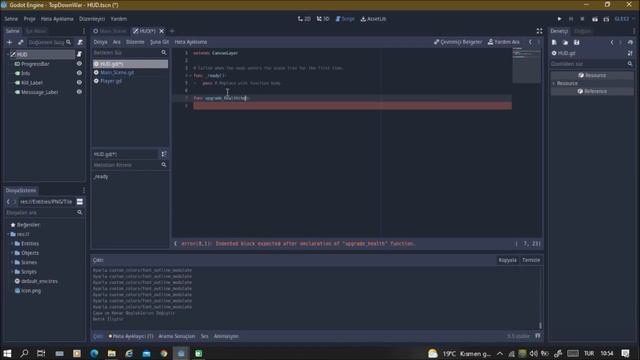
Task: Pause the running project
Action: tap(571, 19)
